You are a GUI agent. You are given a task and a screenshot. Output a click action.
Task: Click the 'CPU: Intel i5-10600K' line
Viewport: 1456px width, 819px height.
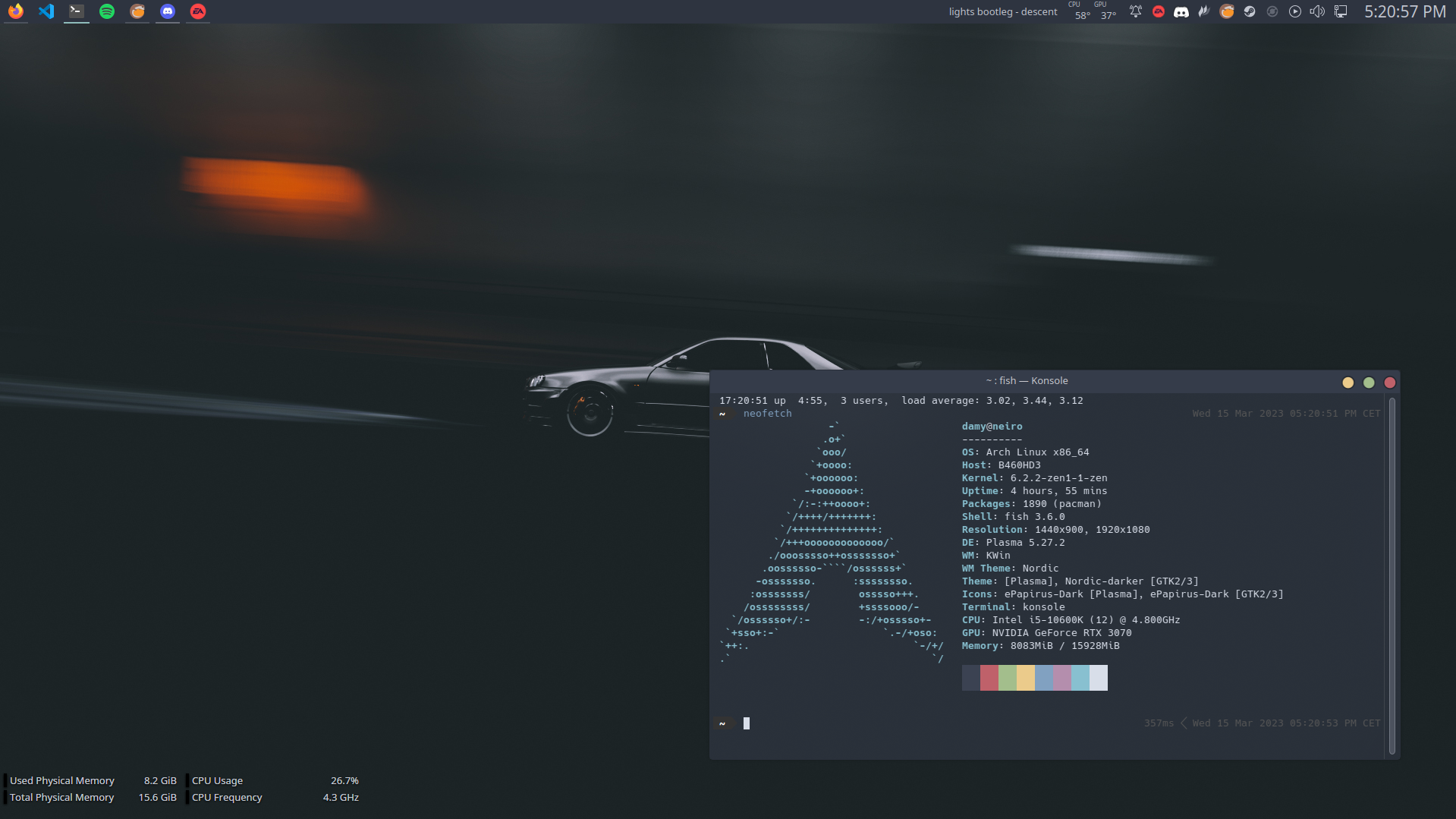1071,620
